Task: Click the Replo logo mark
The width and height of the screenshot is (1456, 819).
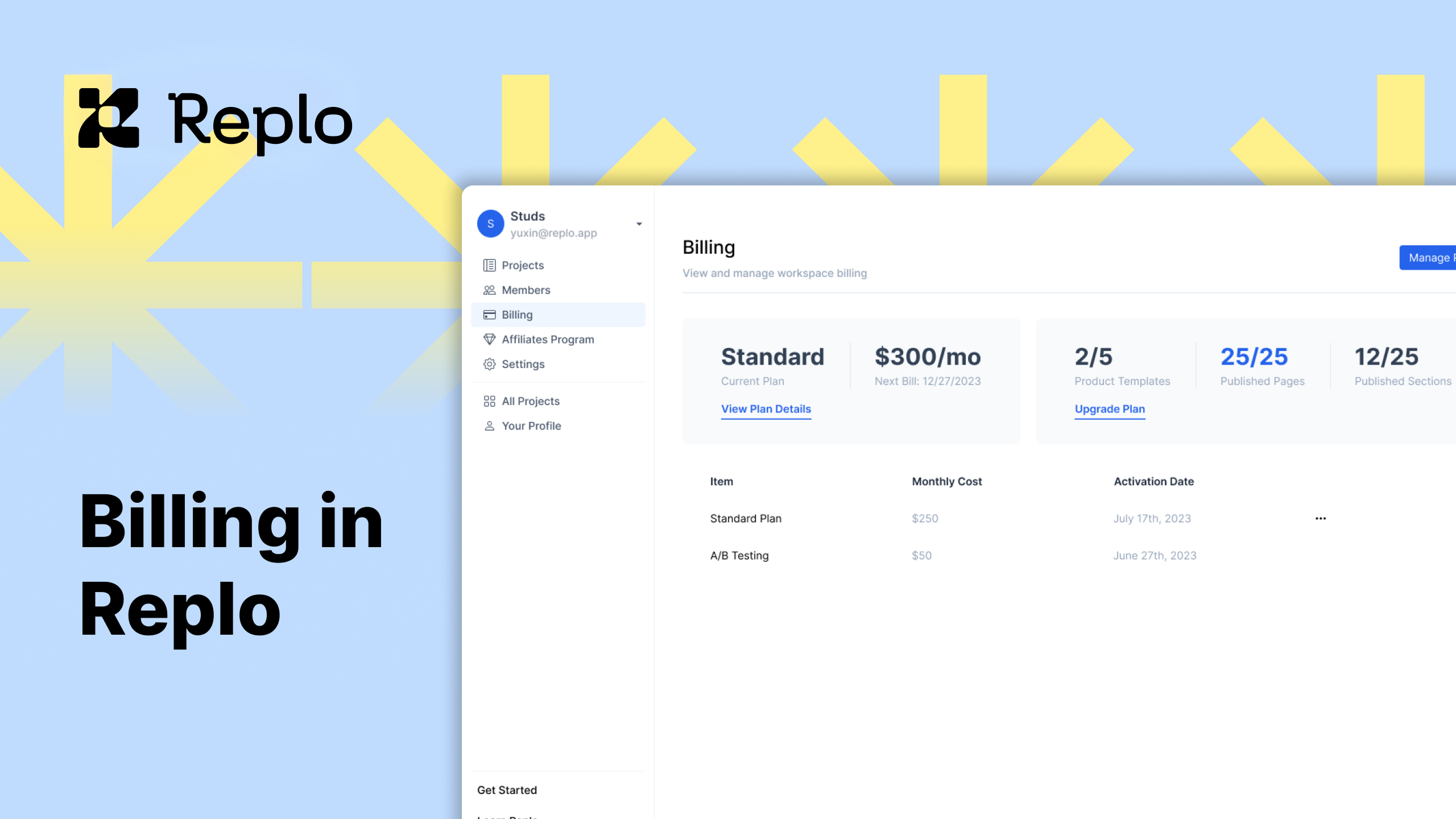Action: coord(109,118)
